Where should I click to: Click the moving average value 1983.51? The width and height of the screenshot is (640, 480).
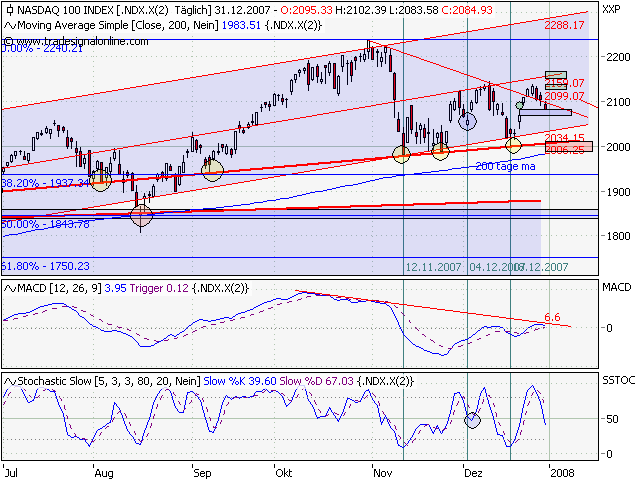coord(241,25)
